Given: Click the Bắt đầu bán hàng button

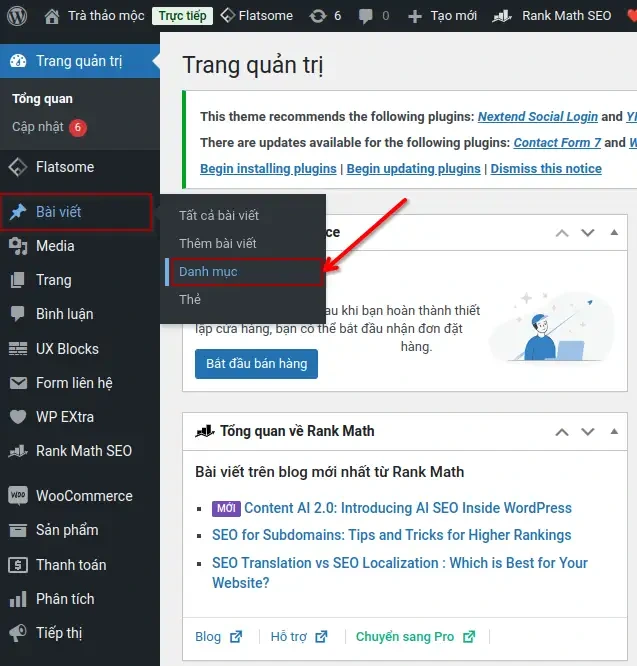Looking at the screenshot, I should pos(256,363).
